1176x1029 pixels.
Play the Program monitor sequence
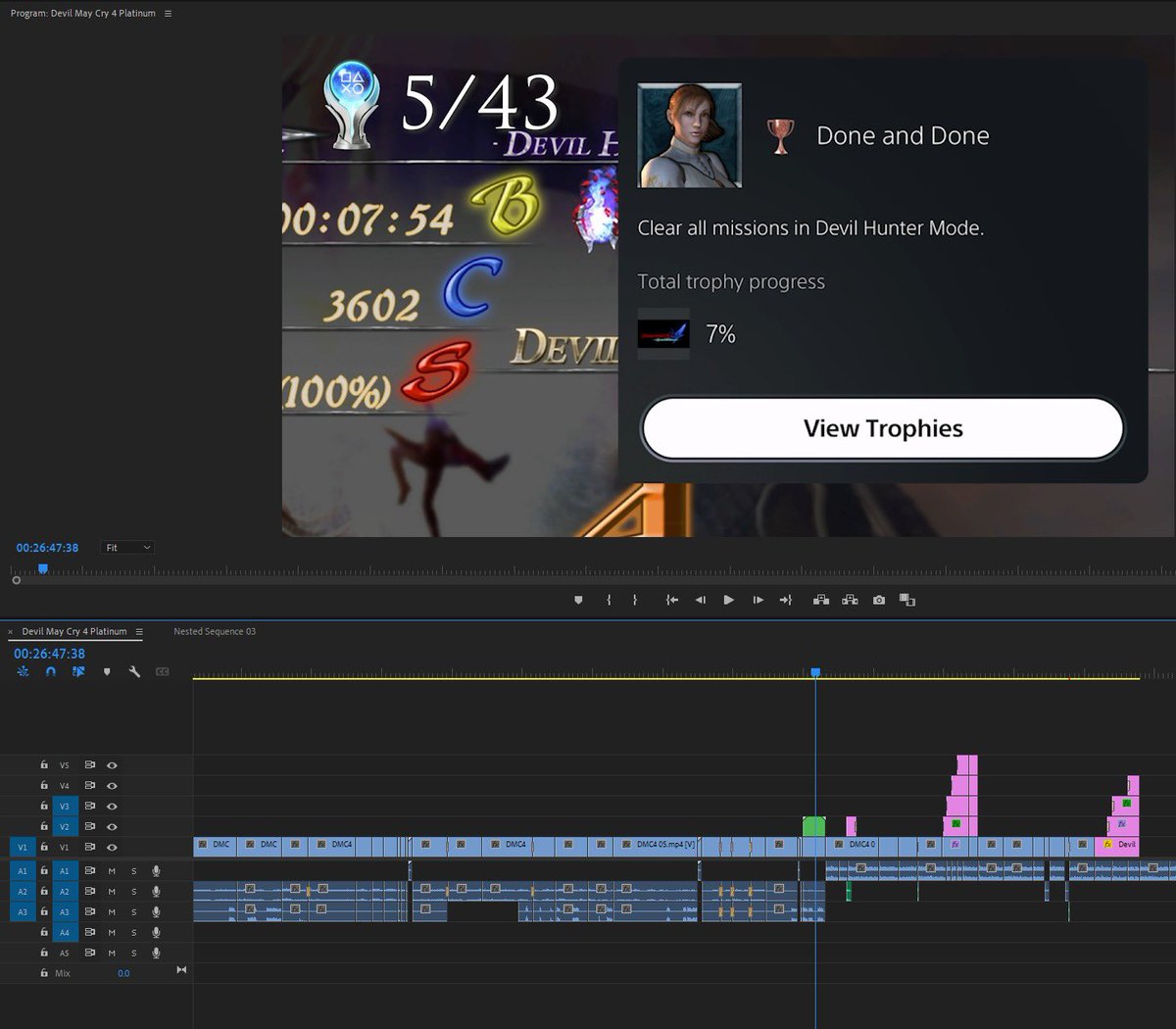coord(728,600)
